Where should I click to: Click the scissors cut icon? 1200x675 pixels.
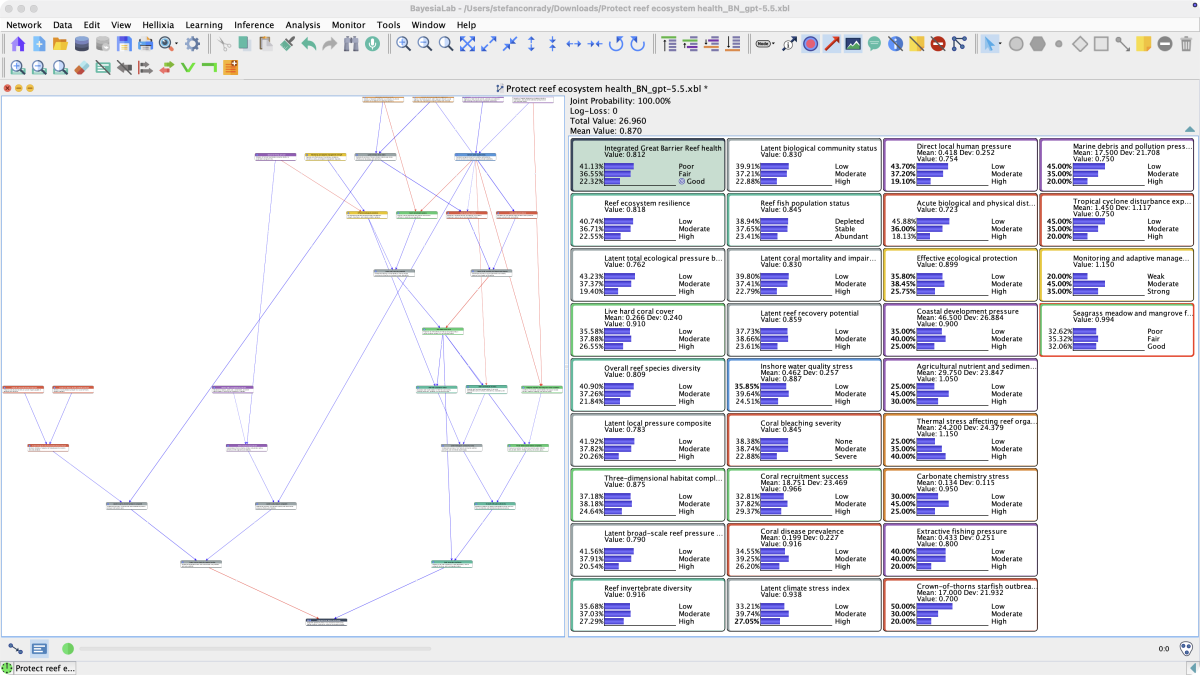point(224,44)
